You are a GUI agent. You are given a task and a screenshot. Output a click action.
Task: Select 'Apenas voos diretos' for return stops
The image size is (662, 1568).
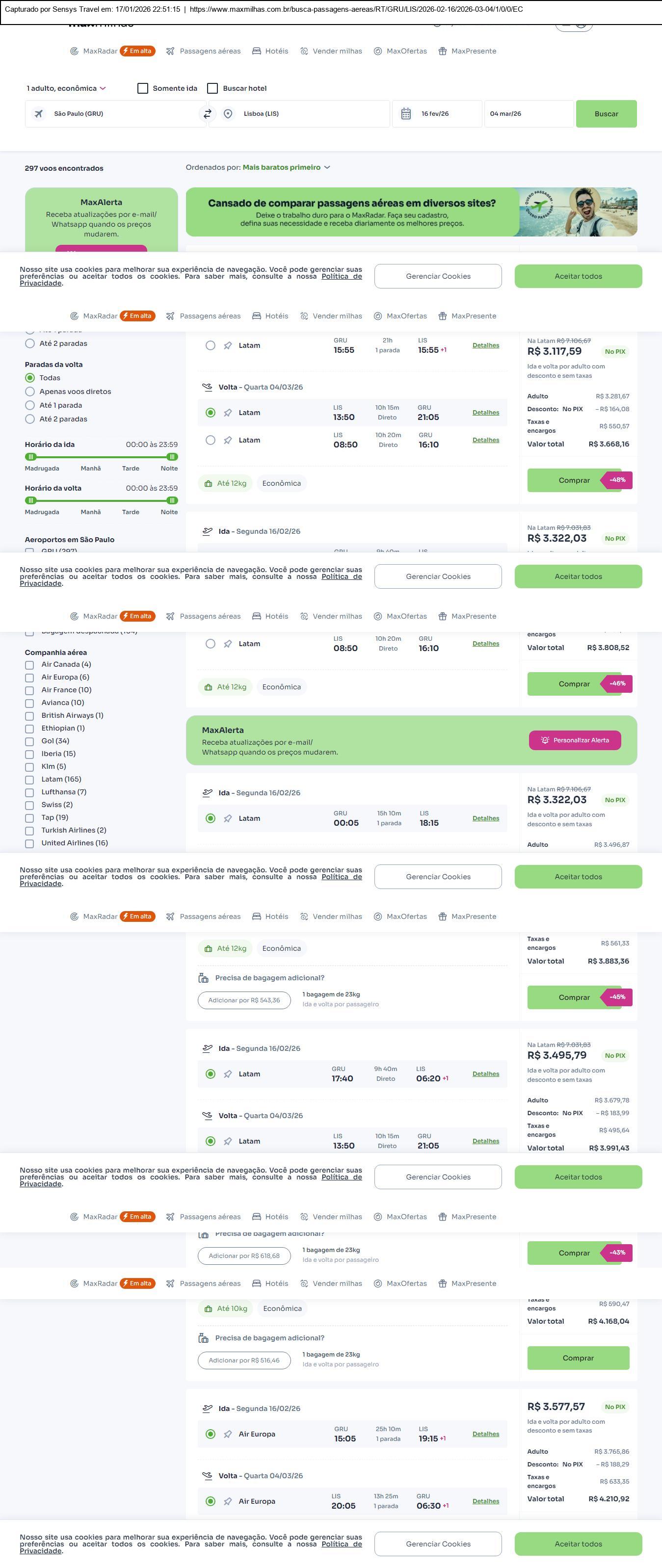tap(30, 392)
